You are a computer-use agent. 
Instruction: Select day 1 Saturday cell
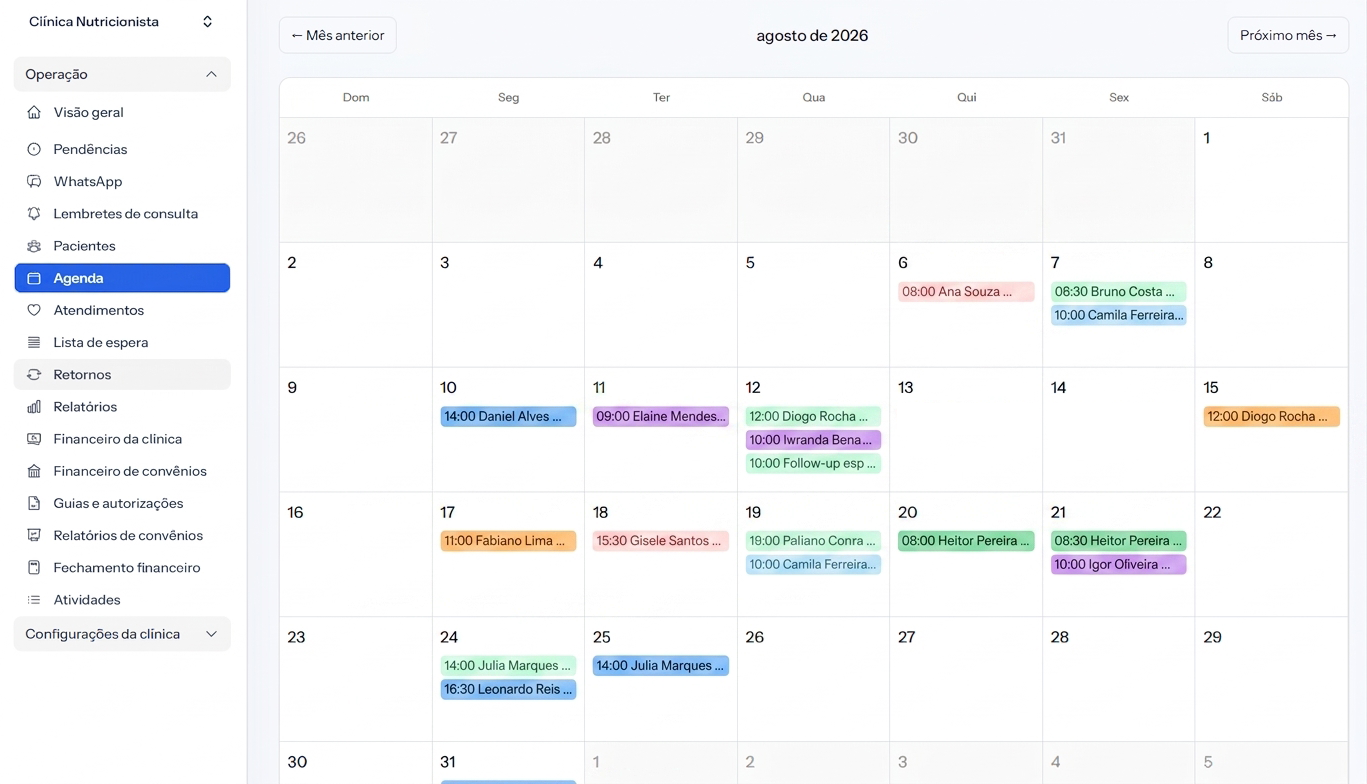tap(1271, 180)
